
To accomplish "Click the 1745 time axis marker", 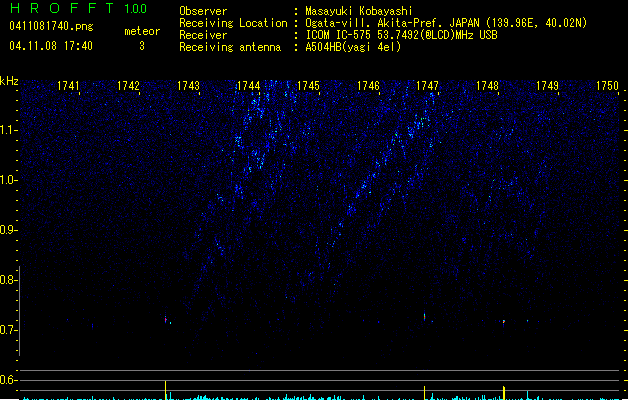I will tap(308, 86).
